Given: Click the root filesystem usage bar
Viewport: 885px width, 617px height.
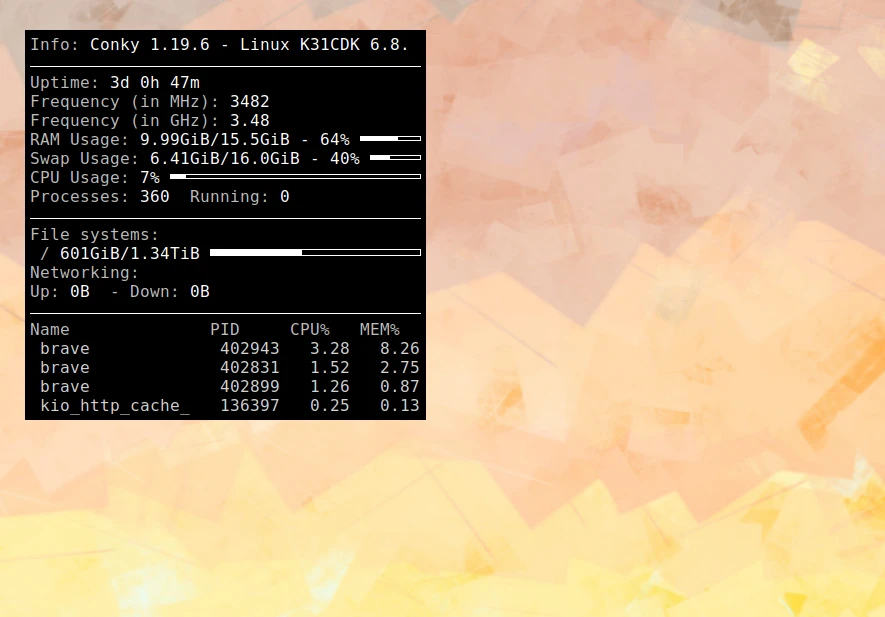Looking at the screenshot, I should [315, 253].
